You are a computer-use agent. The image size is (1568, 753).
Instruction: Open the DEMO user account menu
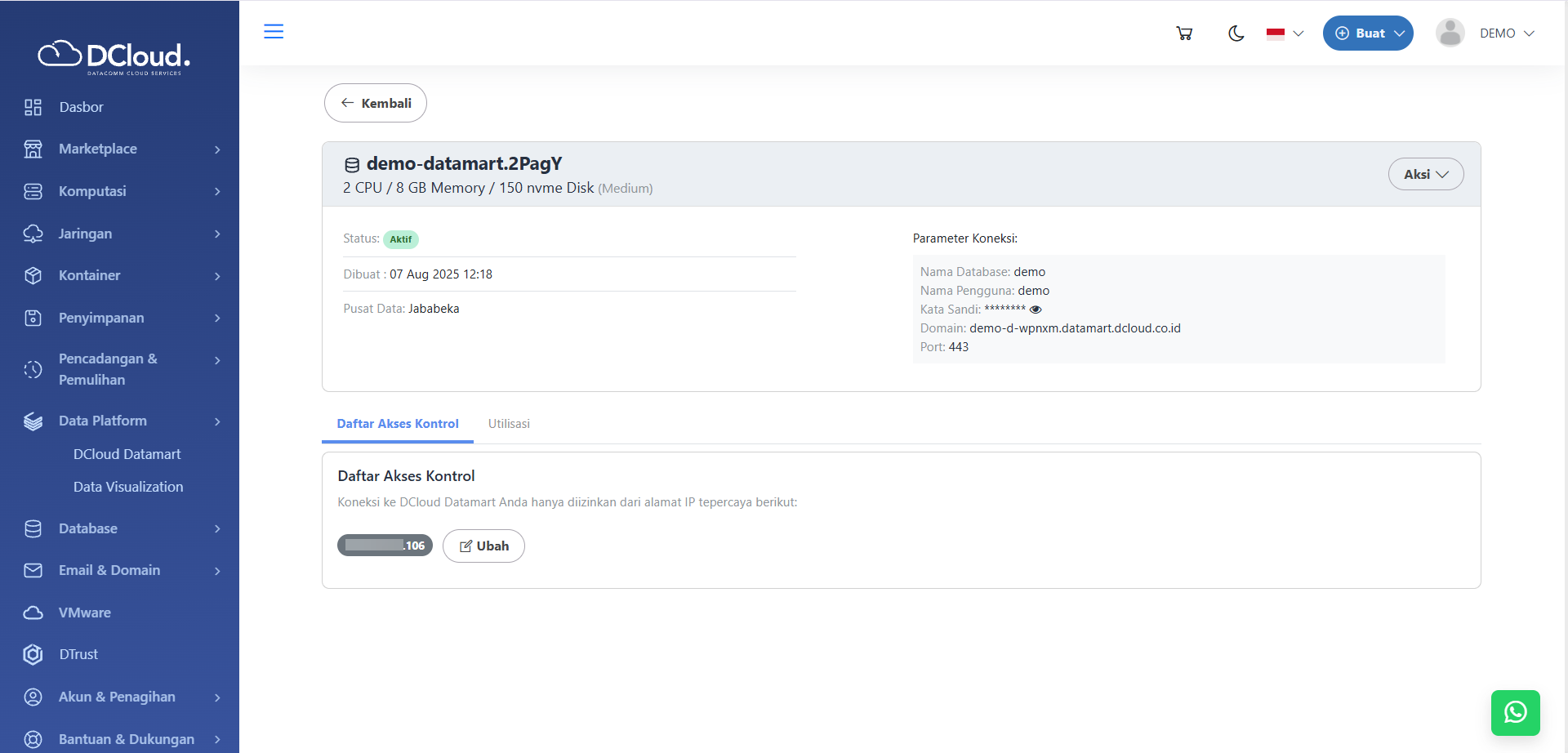[x=1508, y=33]
